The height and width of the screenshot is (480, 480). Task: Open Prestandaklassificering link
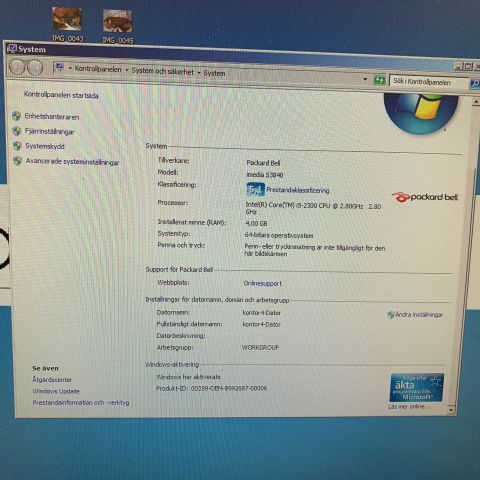tap(298, 190)
